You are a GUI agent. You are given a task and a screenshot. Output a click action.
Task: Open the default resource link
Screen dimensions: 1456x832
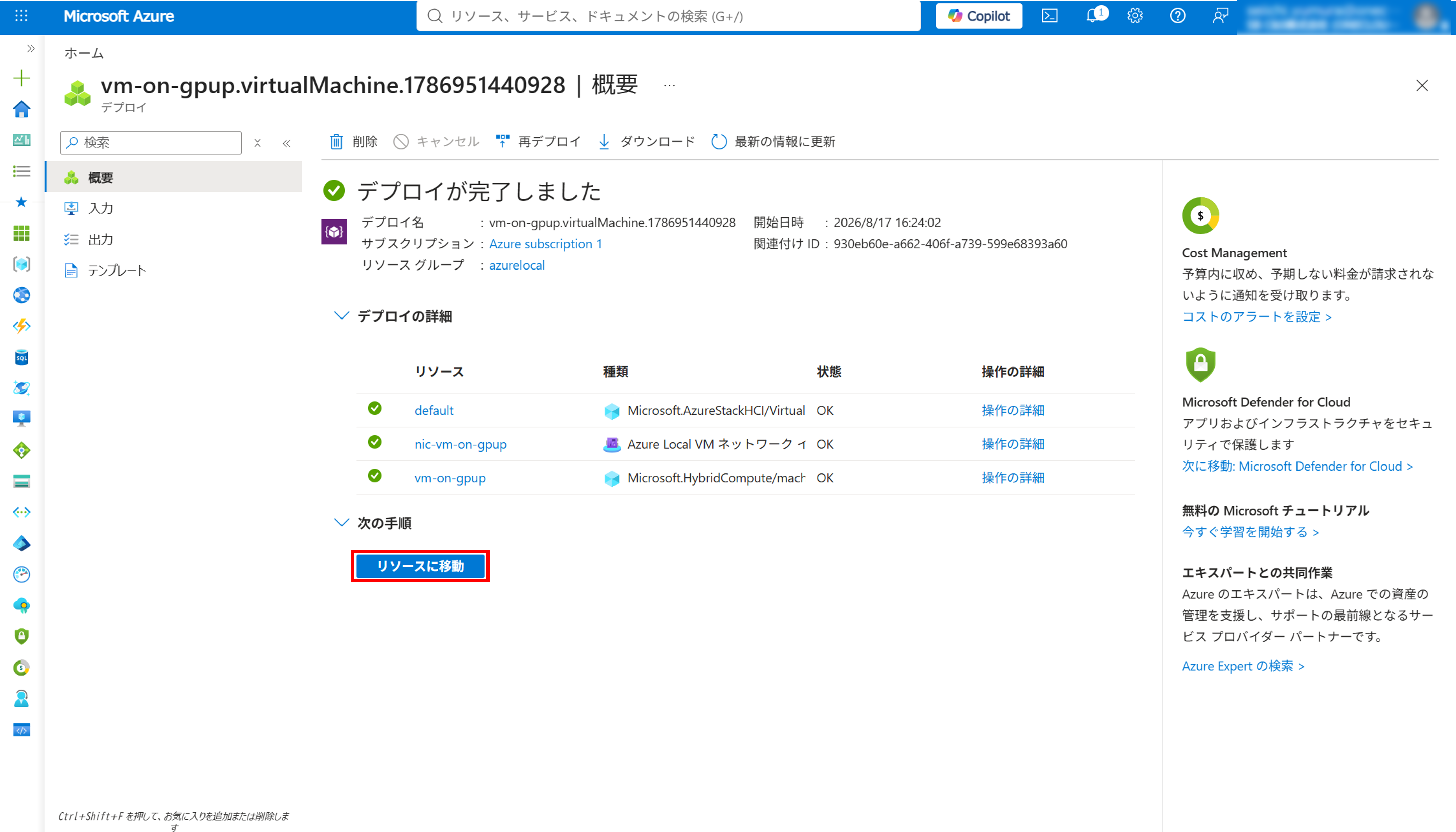click(x=434, y=410)
